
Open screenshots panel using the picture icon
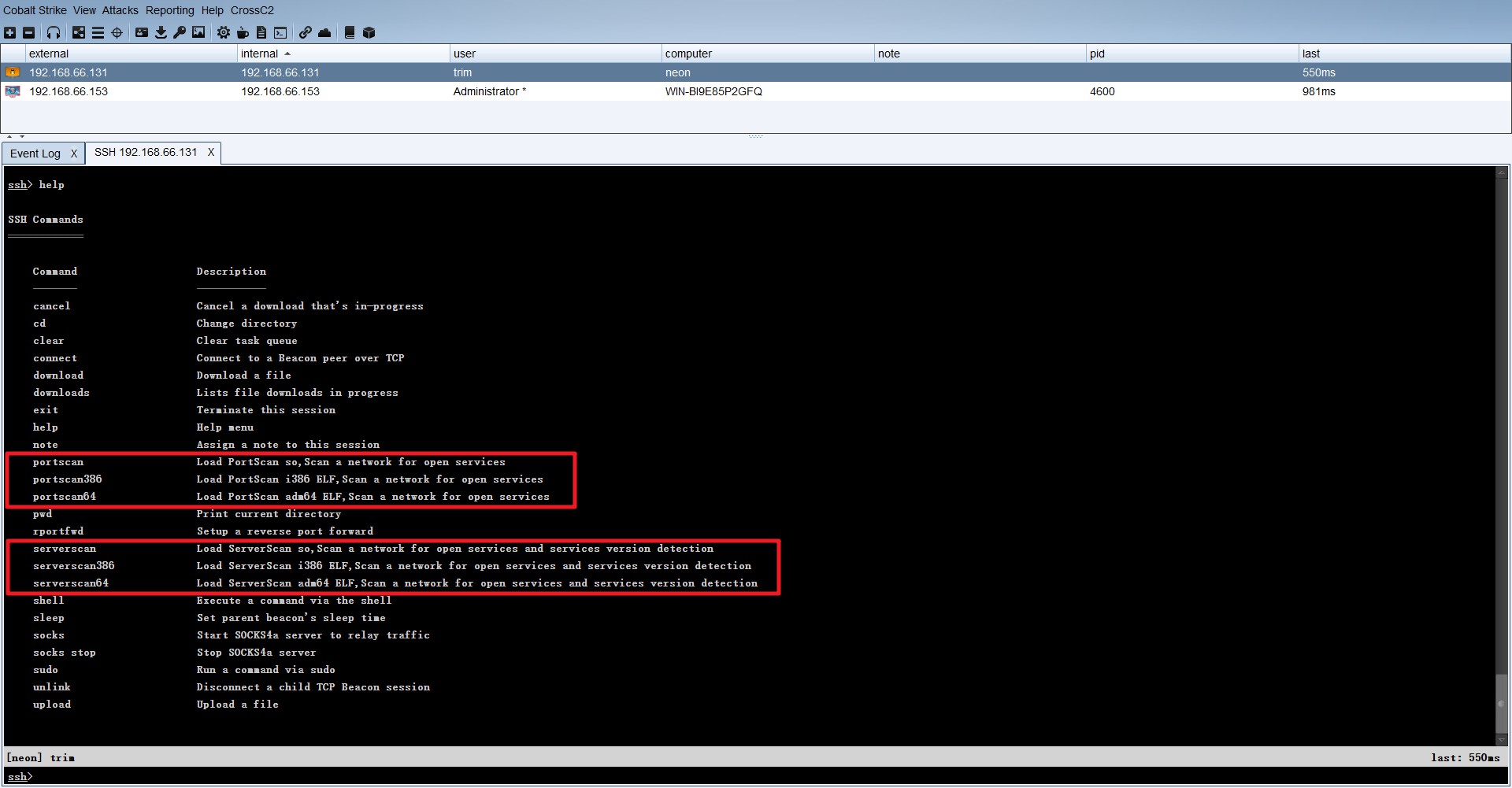pos(198,32)
